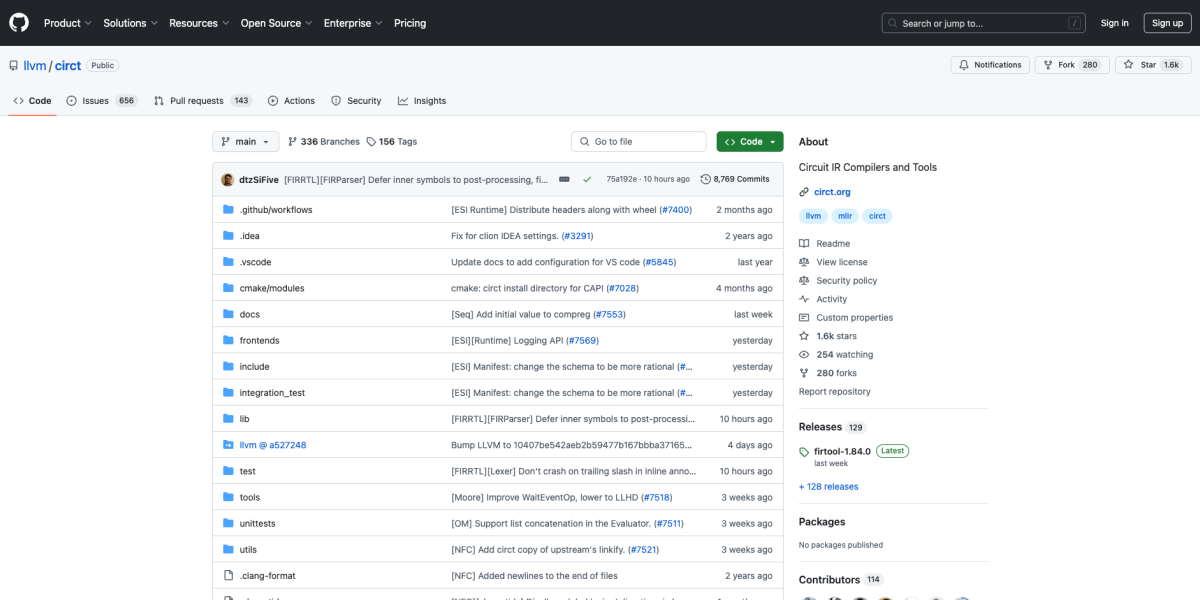Open the main branch dropdown
The height and width of the screenshot is (600, 1200).
(245, 142)
